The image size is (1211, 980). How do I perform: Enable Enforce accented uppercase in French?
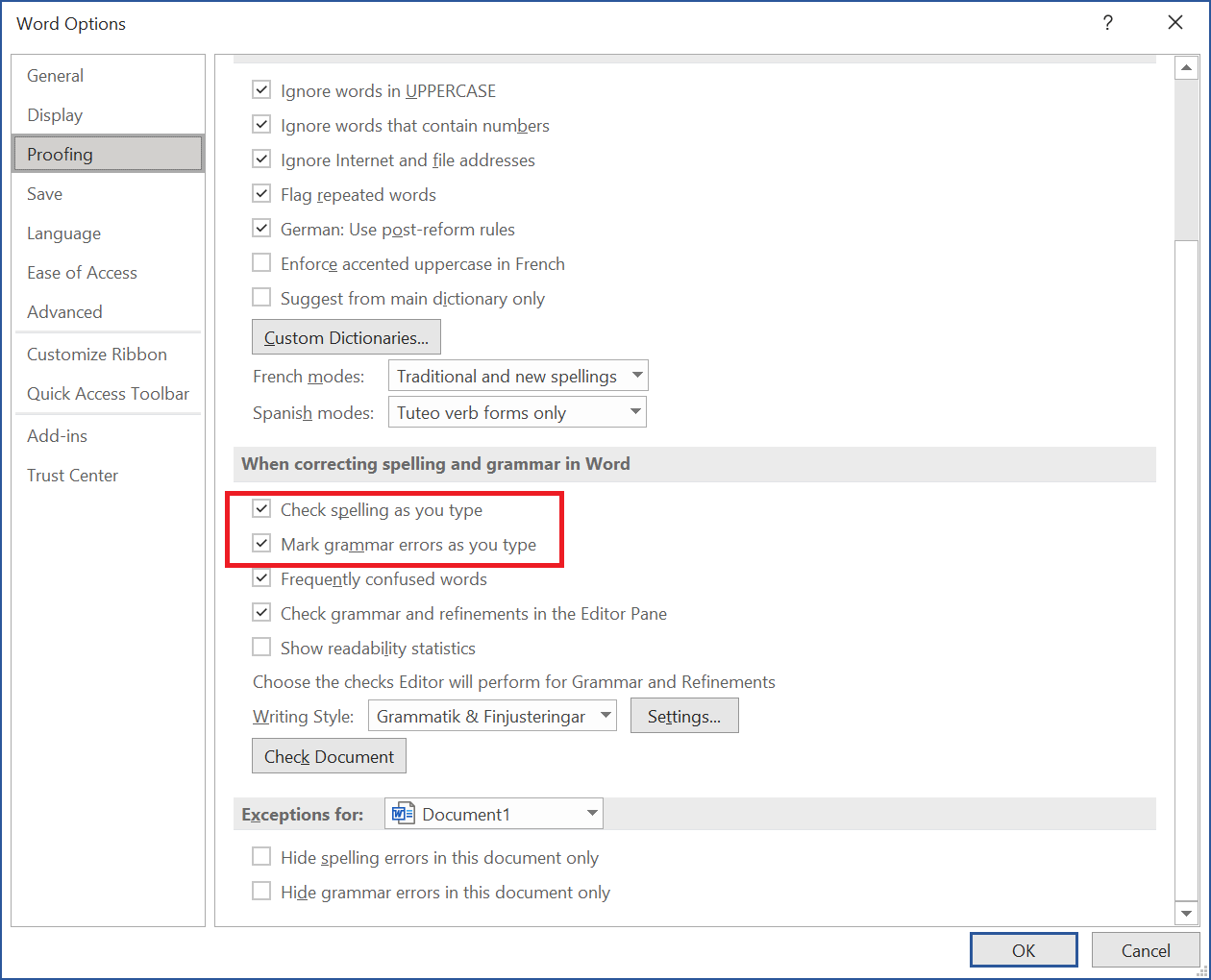pos(260,262)
